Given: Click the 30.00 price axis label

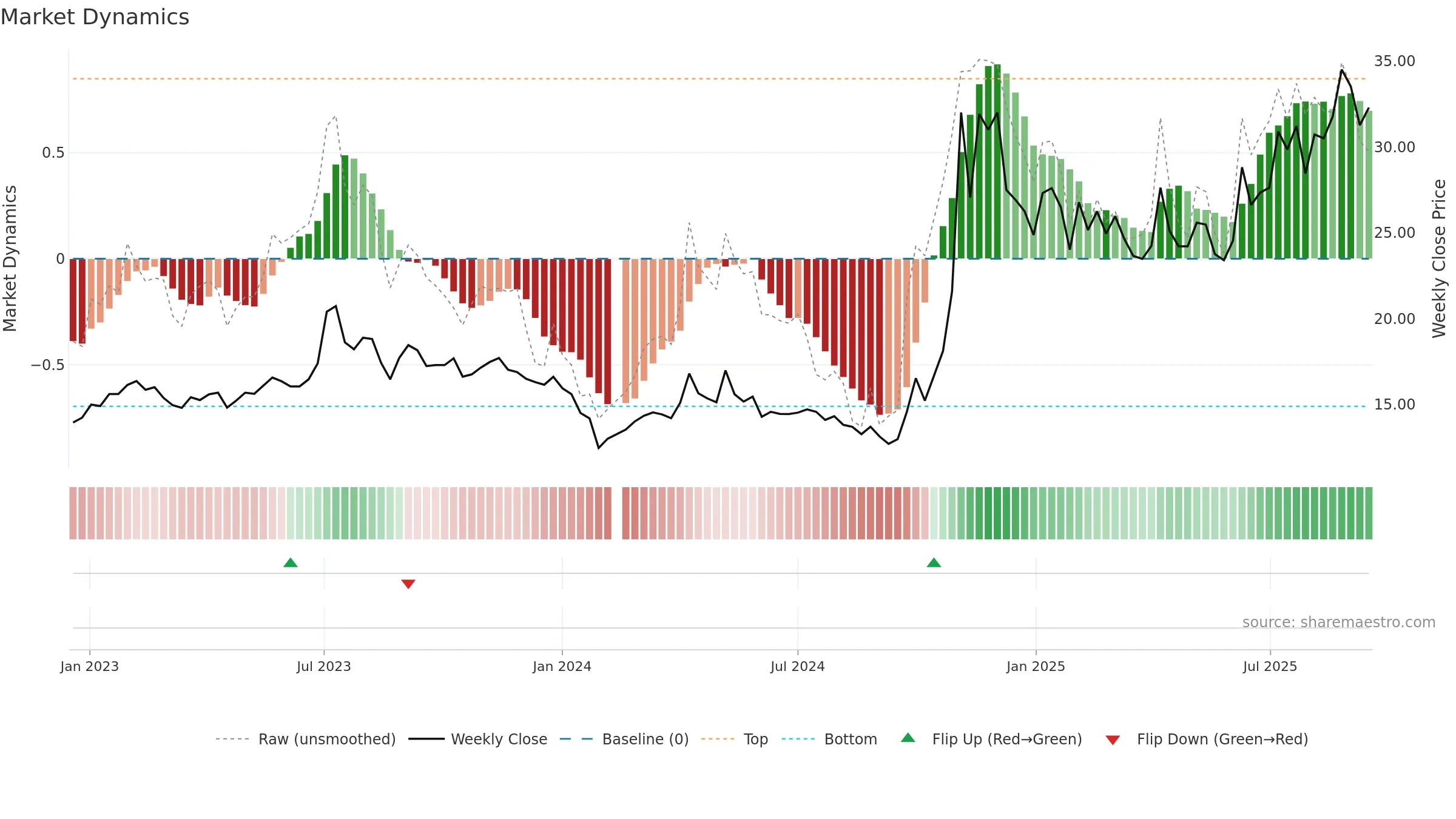Looking at the screenshot, I should pyautogui.click(x=1395, y=147).
